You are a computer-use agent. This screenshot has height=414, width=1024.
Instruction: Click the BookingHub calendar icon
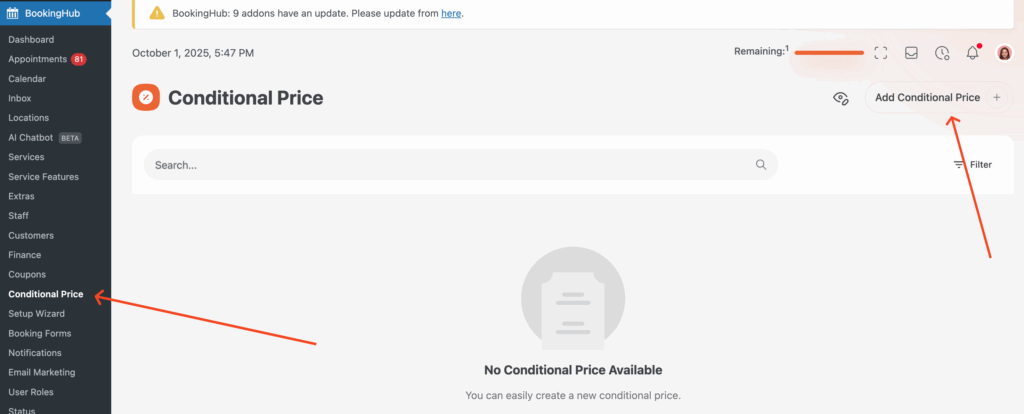(13, 13)
